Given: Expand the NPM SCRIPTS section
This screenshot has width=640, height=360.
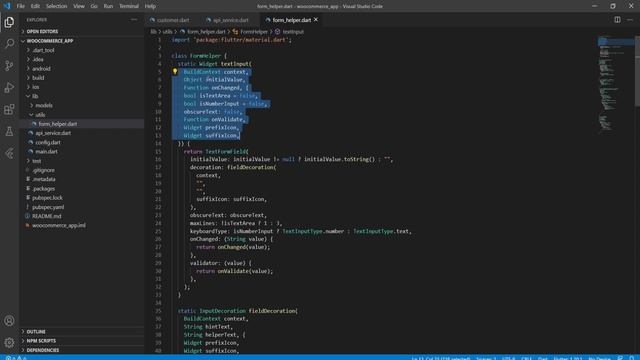Looking at the screenshot, I should (x=82, y=341).
